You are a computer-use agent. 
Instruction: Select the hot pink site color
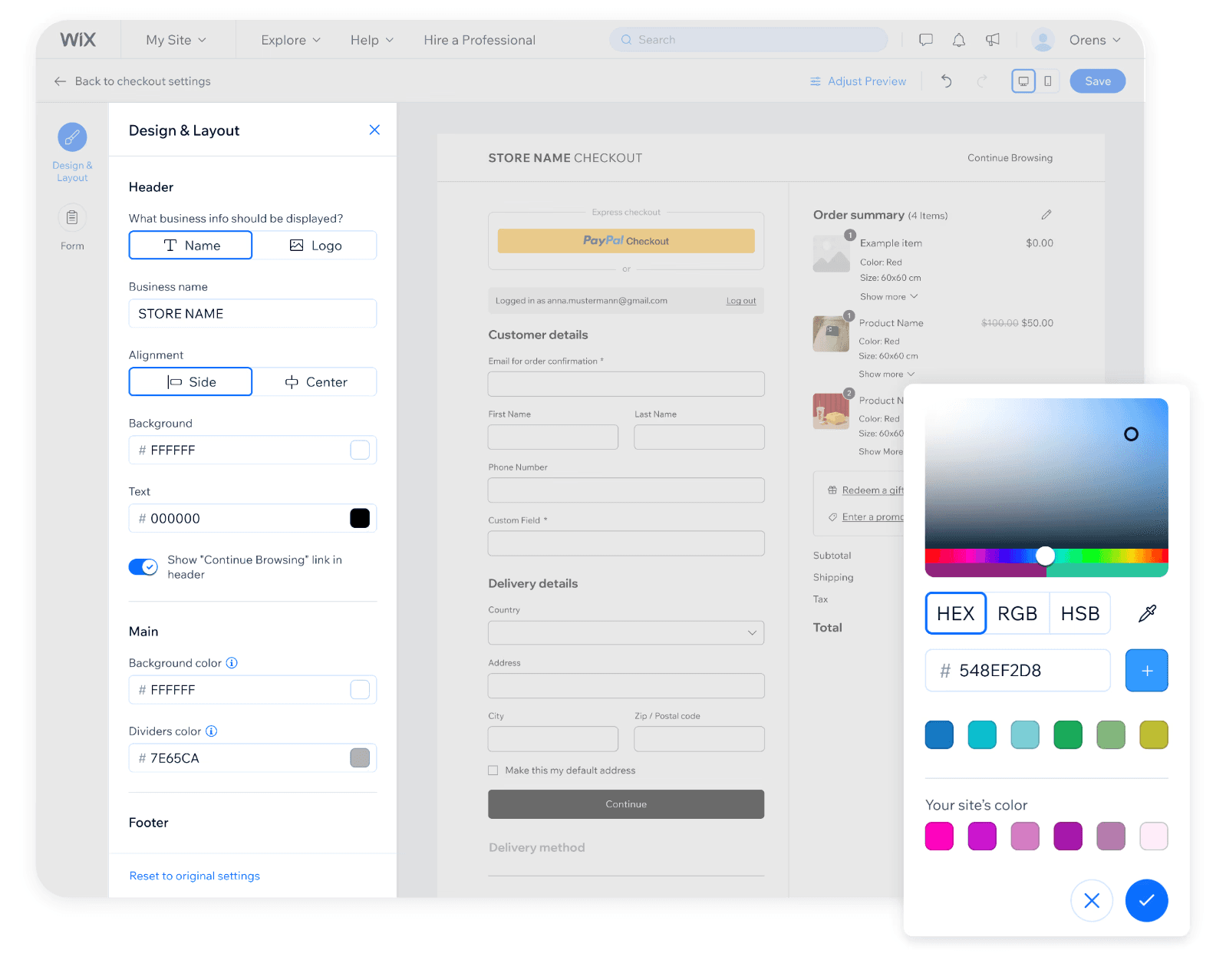click(x=939, y=836)
